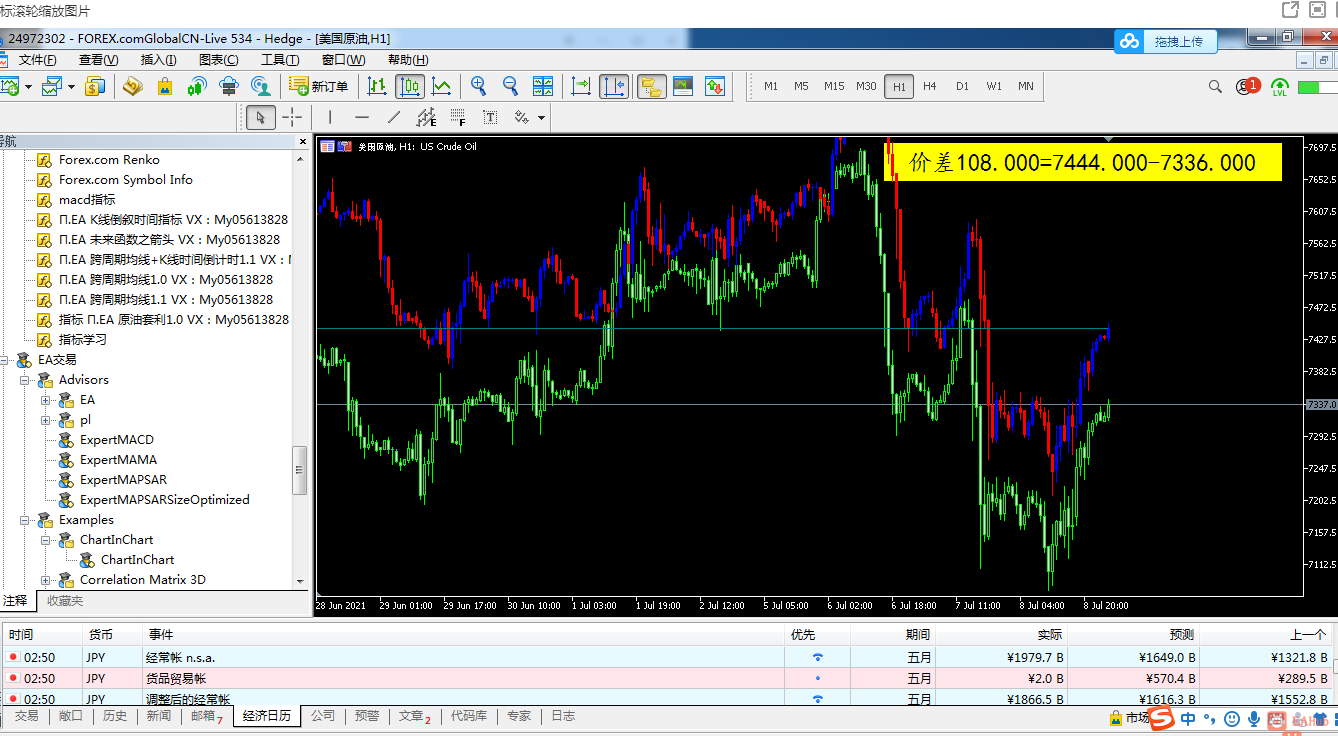1338x736 pixels.
Task: Select the candlestick chart style icon
Action: [409, 86]
